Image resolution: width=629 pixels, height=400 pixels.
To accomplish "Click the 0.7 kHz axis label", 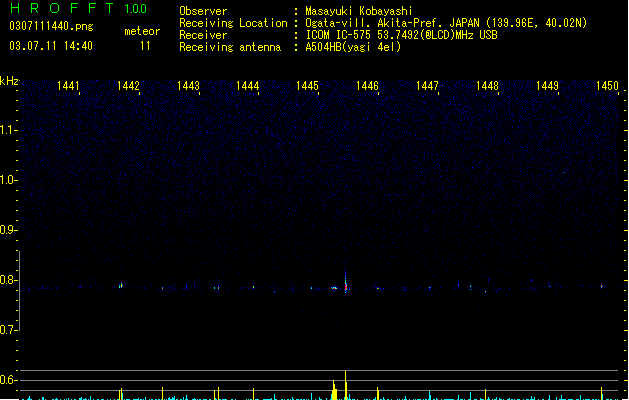I will [8, 330].
